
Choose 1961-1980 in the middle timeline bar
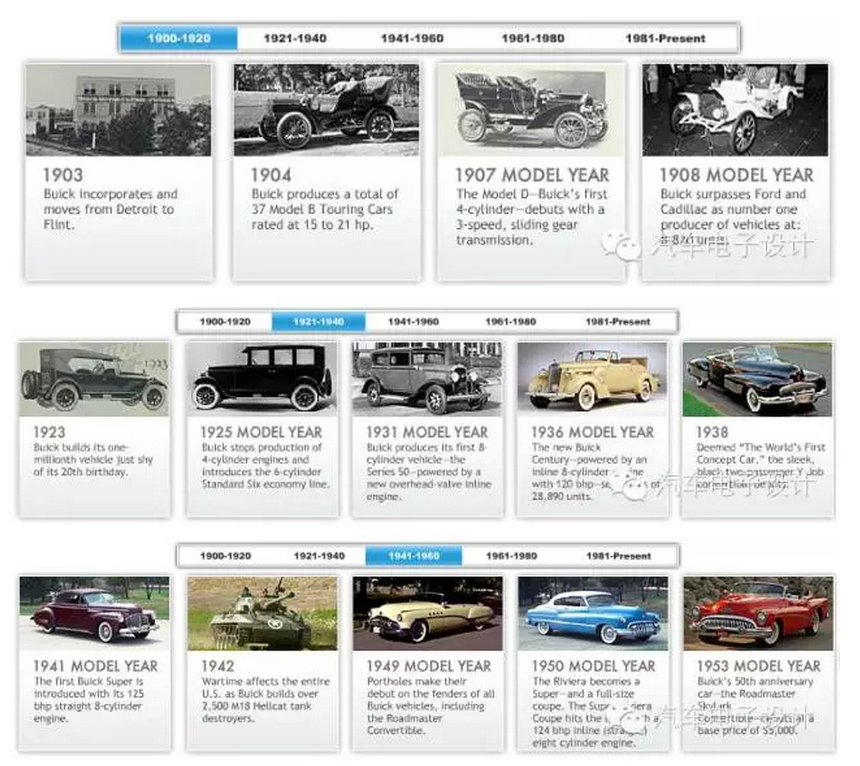[510, 321]
